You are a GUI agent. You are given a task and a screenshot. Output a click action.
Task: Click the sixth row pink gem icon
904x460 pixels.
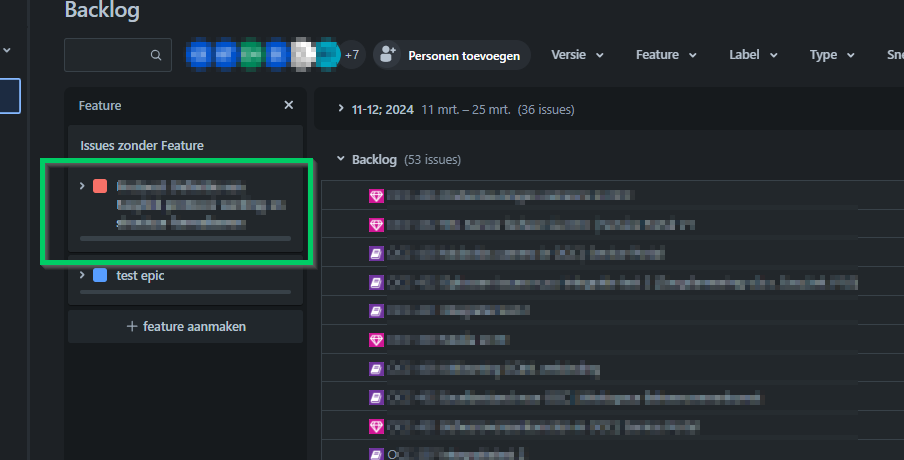(x=376, y=340)
